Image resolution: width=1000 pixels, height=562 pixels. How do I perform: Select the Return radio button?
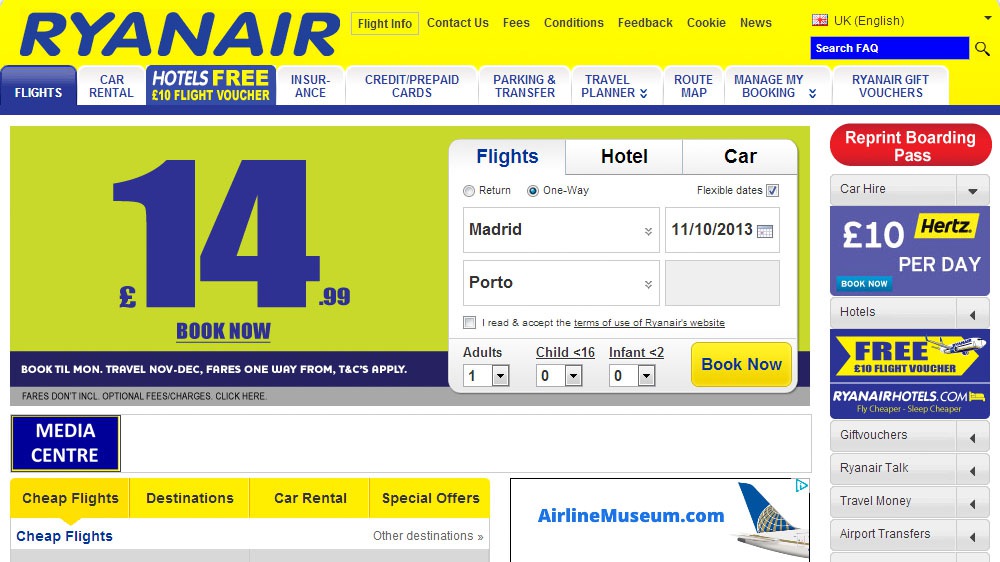point(469,191)
